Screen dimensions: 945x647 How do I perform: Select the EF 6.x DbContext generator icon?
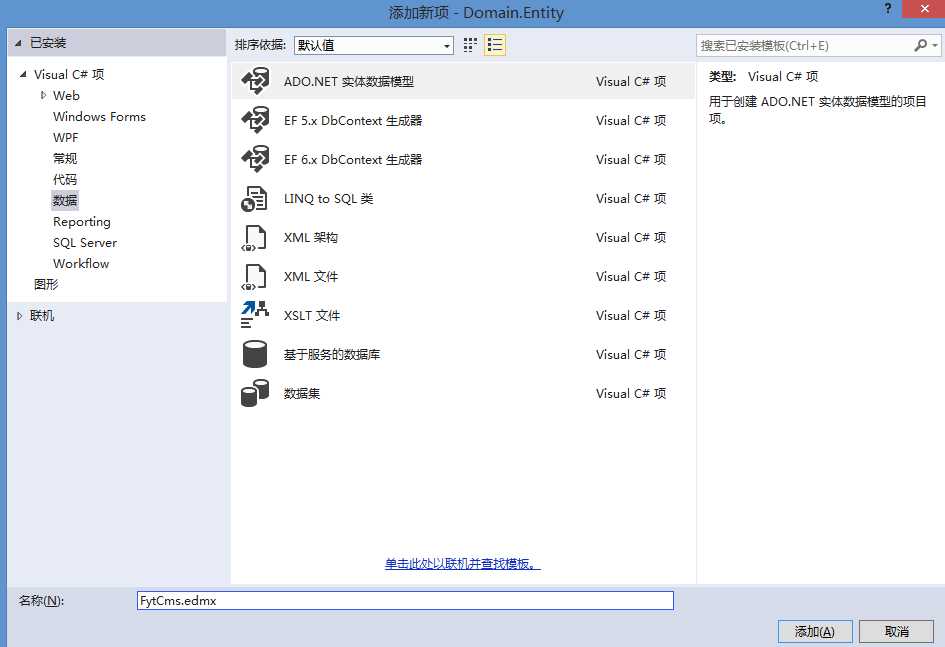[x=255, y=160]
